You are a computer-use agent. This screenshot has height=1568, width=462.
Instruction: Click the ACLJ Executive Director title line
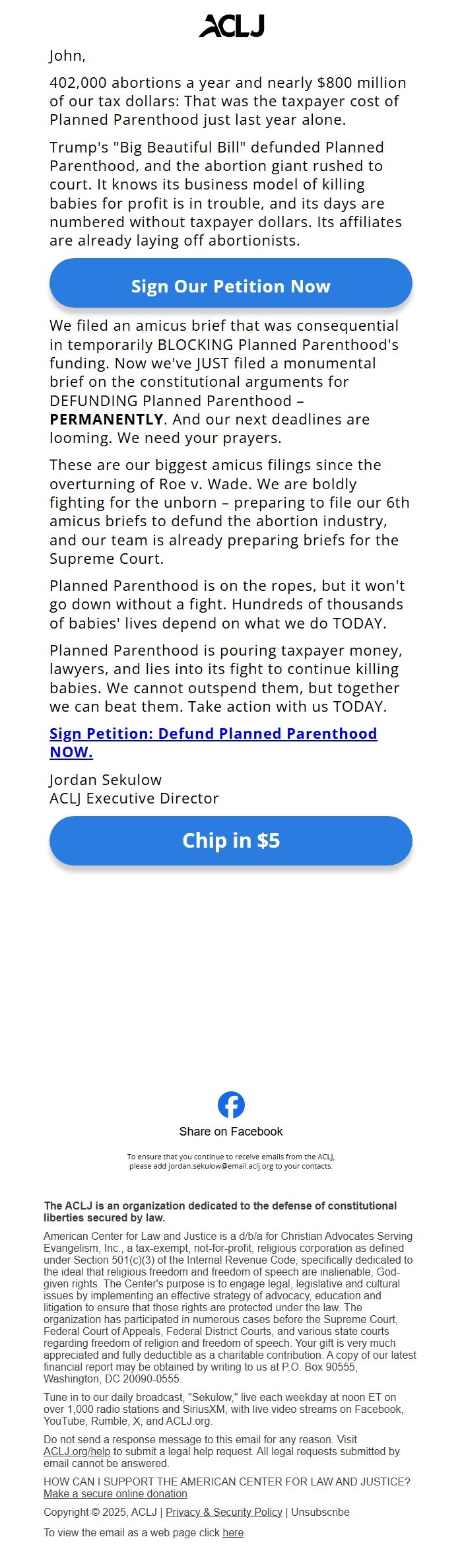click(134, 798)
